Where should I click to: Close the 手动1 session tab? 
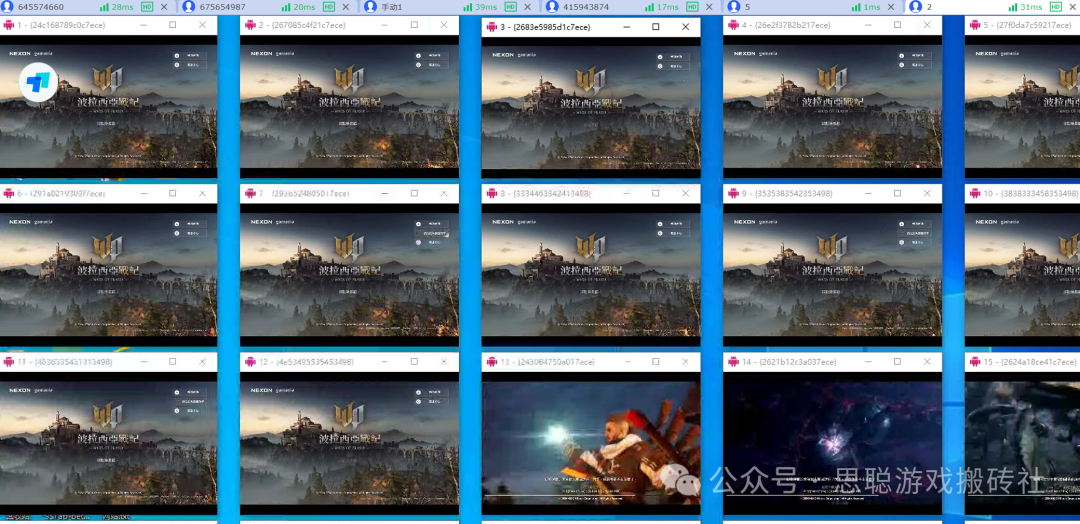point(528,7)
